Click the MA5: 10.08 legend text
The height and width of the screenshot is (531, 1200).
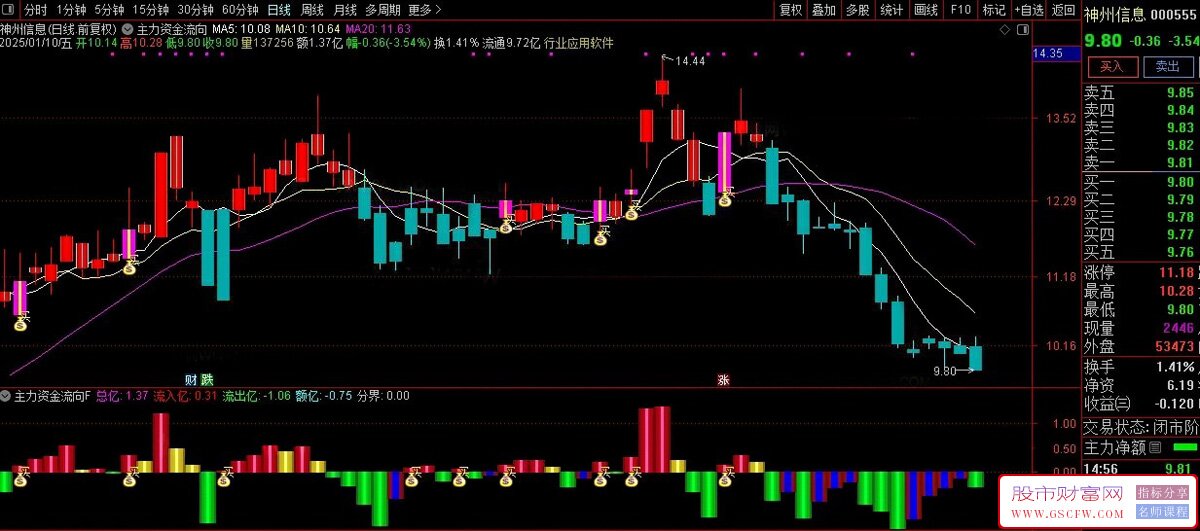coord(241,29)
